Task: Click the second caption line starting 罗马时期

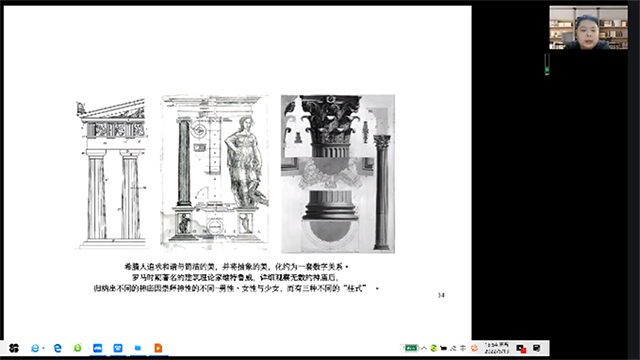Action: [236, 278]
